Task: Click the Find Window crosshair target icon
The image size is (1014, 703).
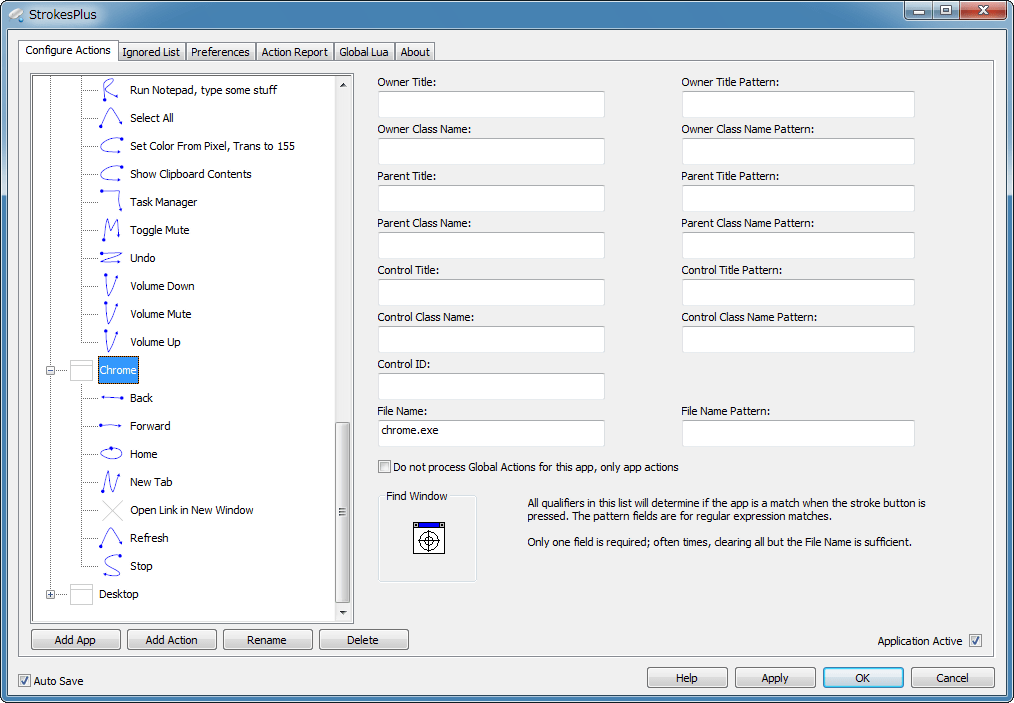Action: pos(429,538)
